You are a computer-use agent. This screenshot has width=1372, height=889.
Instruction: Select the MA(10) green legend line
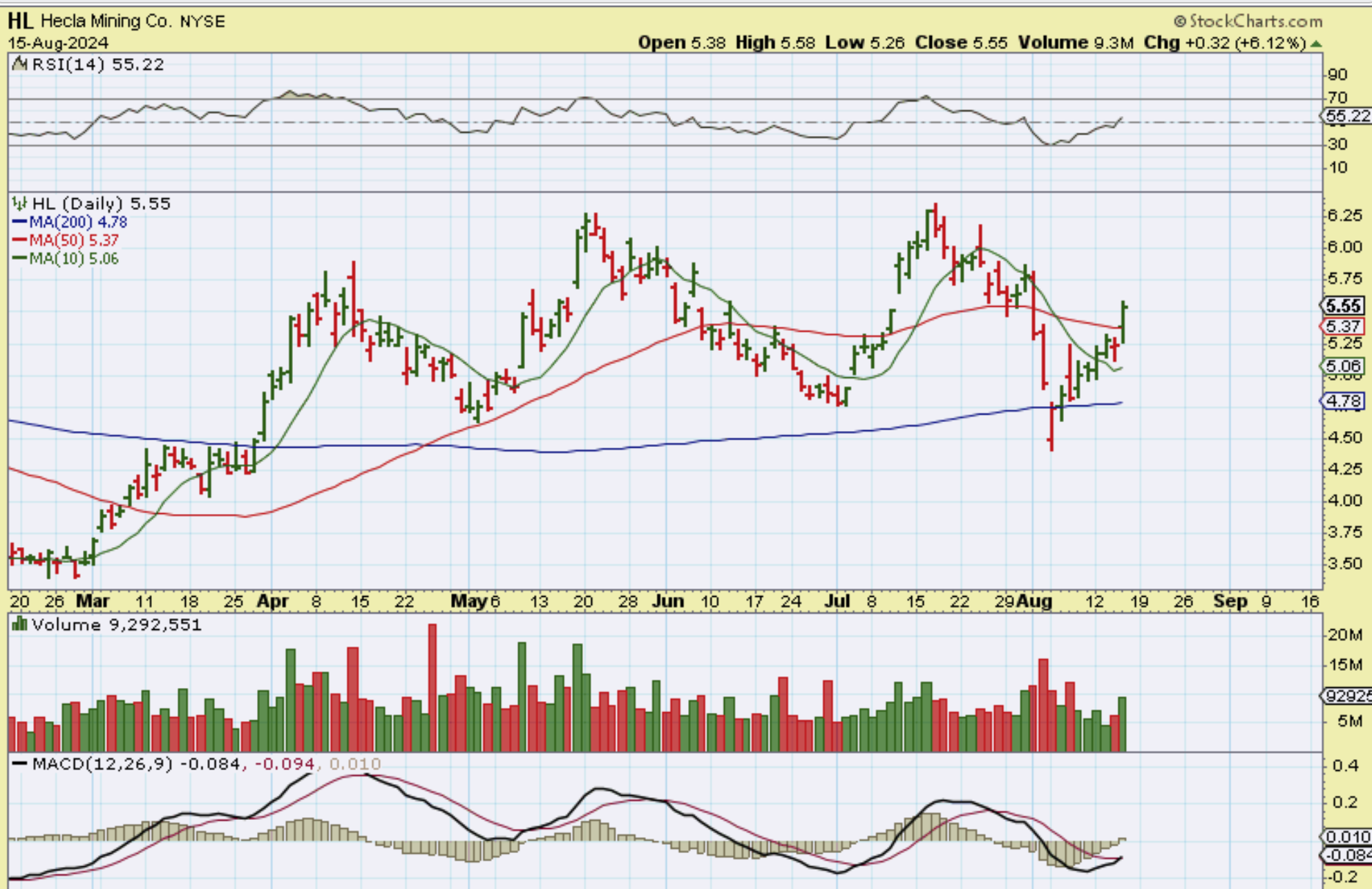(19, 259)
